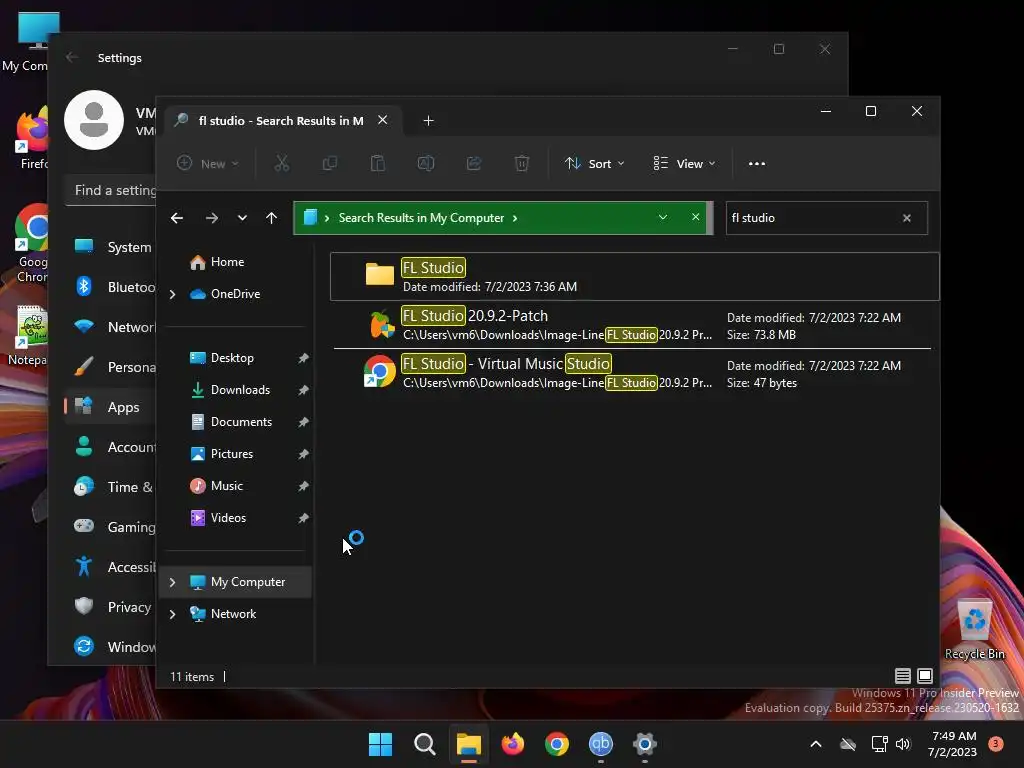Click Find a setting search box
This screenshot has width=1024, height=768.
pyautogui.click(x=111, y=190)
